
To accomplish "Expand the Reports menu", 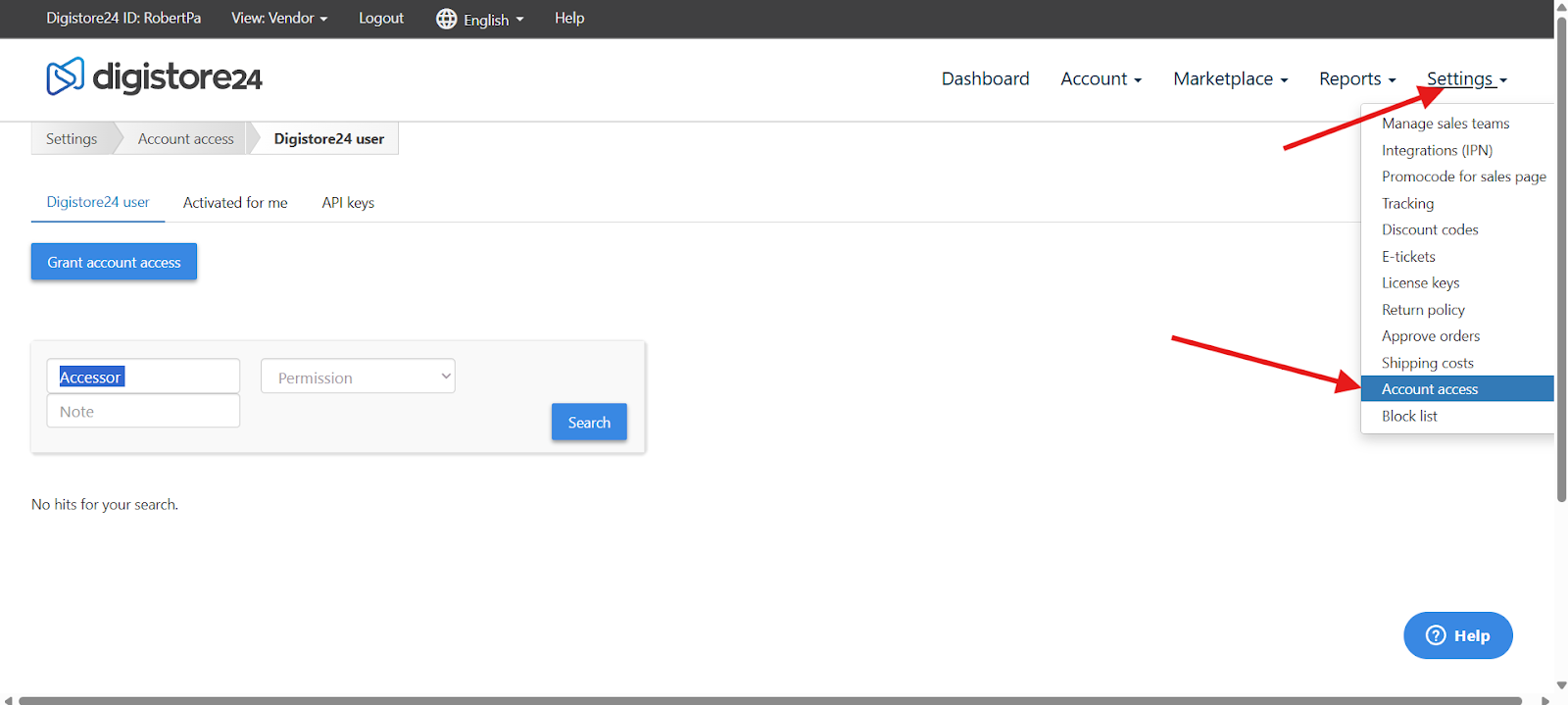I will click(x=1357, y=78).
